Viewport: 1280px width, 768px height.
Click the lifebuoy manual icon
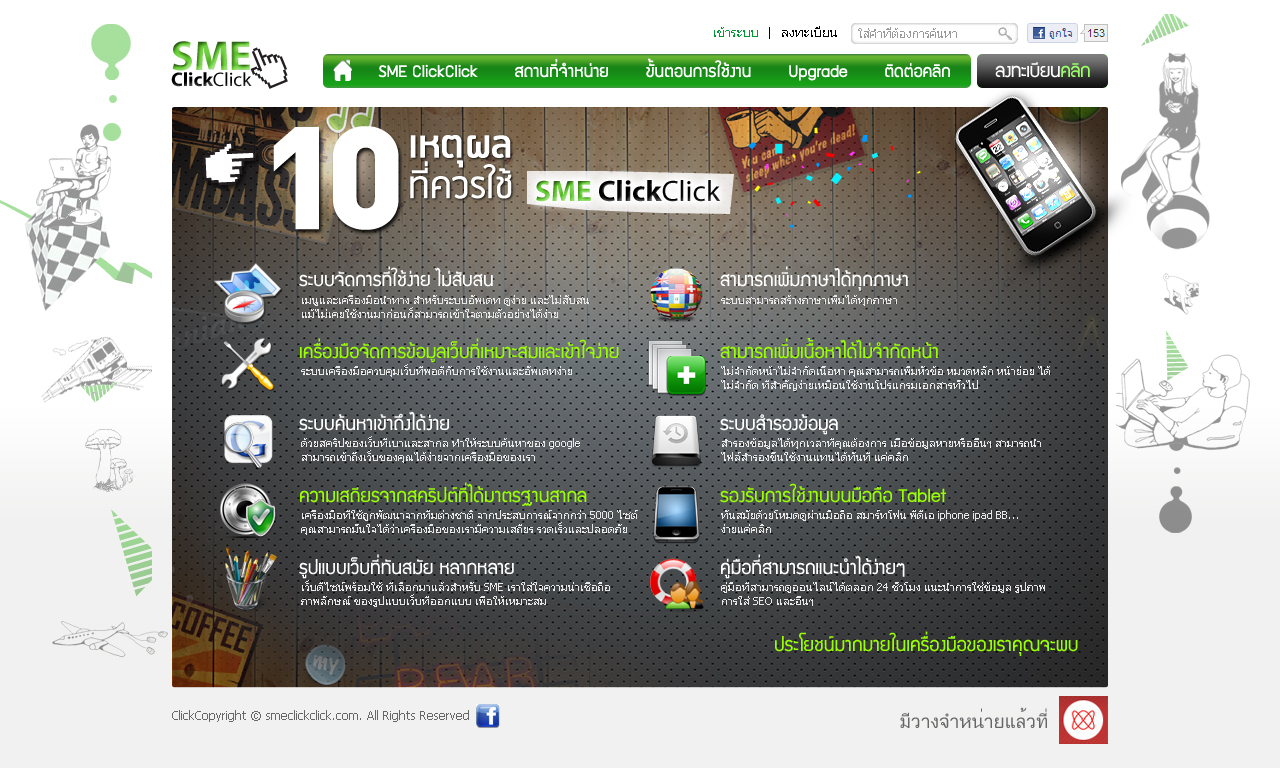click(676, 584)
